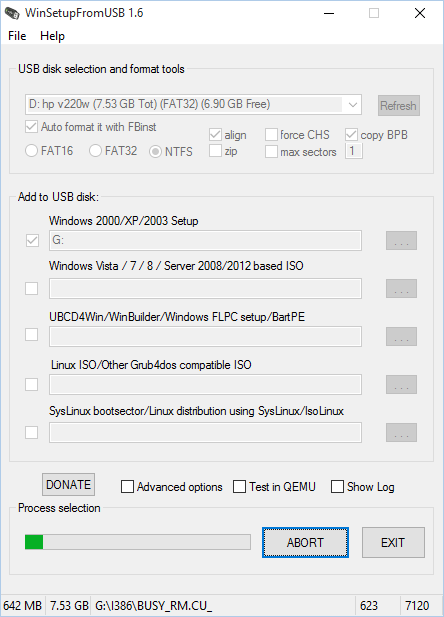This screenshot has width=444, height=617.
Task: Enable the Show Log checkbox
Action: (337, 486)
